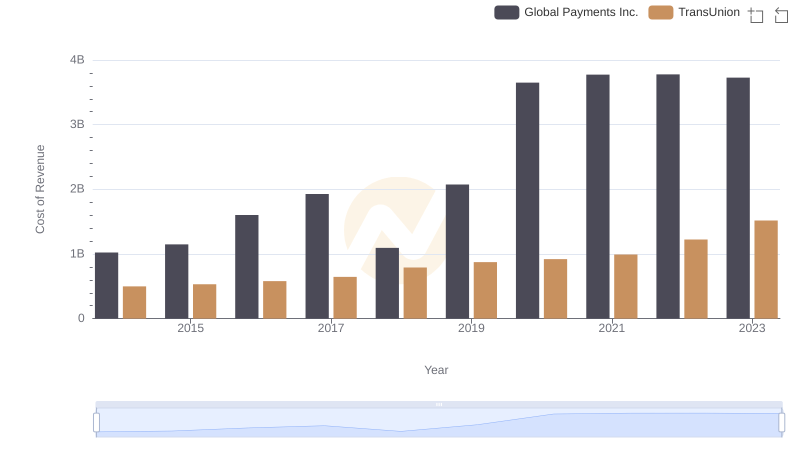This screenshot has height=461, width=800.
Task: Click the right zoom slider handle
Action: point(781,423)
